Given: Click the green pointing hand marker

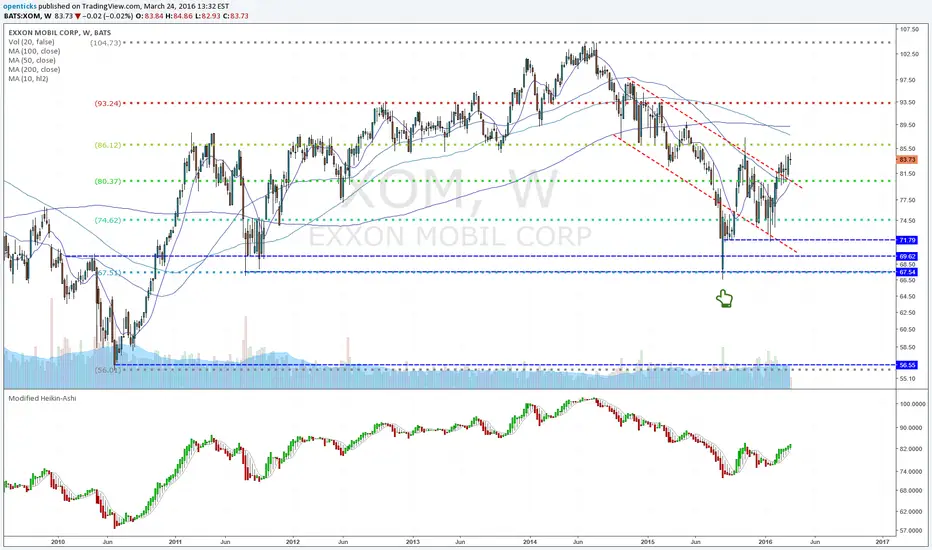Looking at the screenshot, I should pyautogui.click(x=724, y=298).
